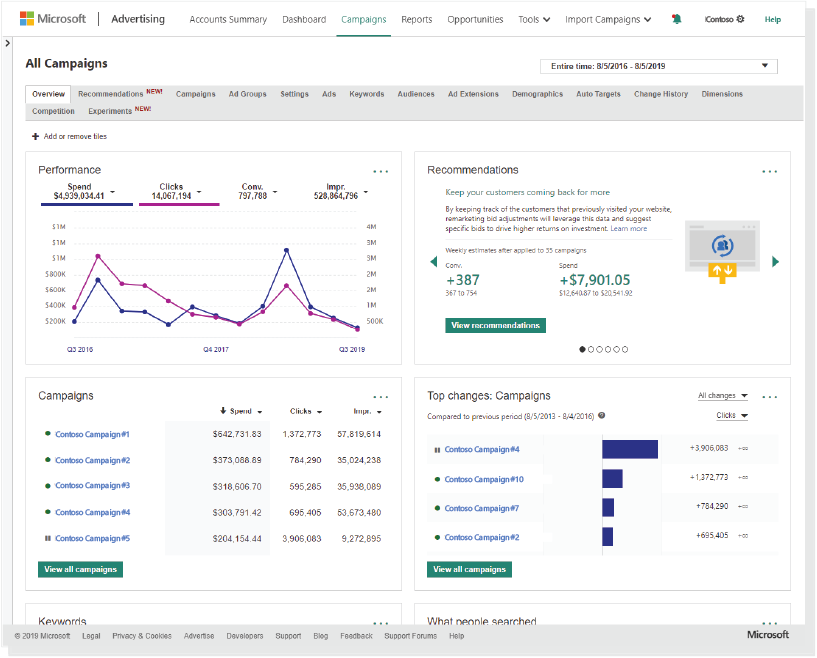Go to previous recommendation with left arrow

[434, 262]
